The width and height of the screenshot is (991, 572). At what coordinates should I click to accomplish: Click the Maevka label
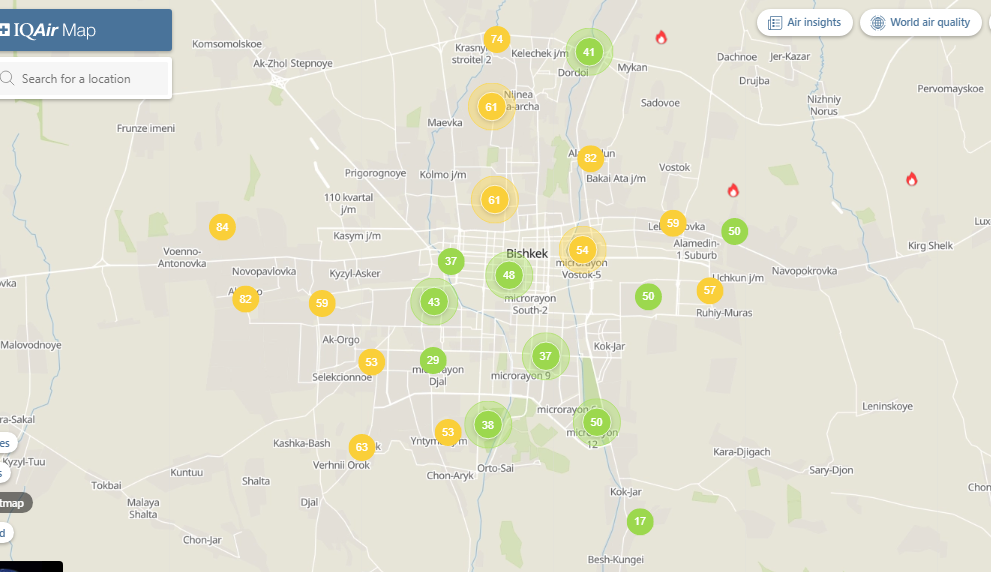pos(445,123)
